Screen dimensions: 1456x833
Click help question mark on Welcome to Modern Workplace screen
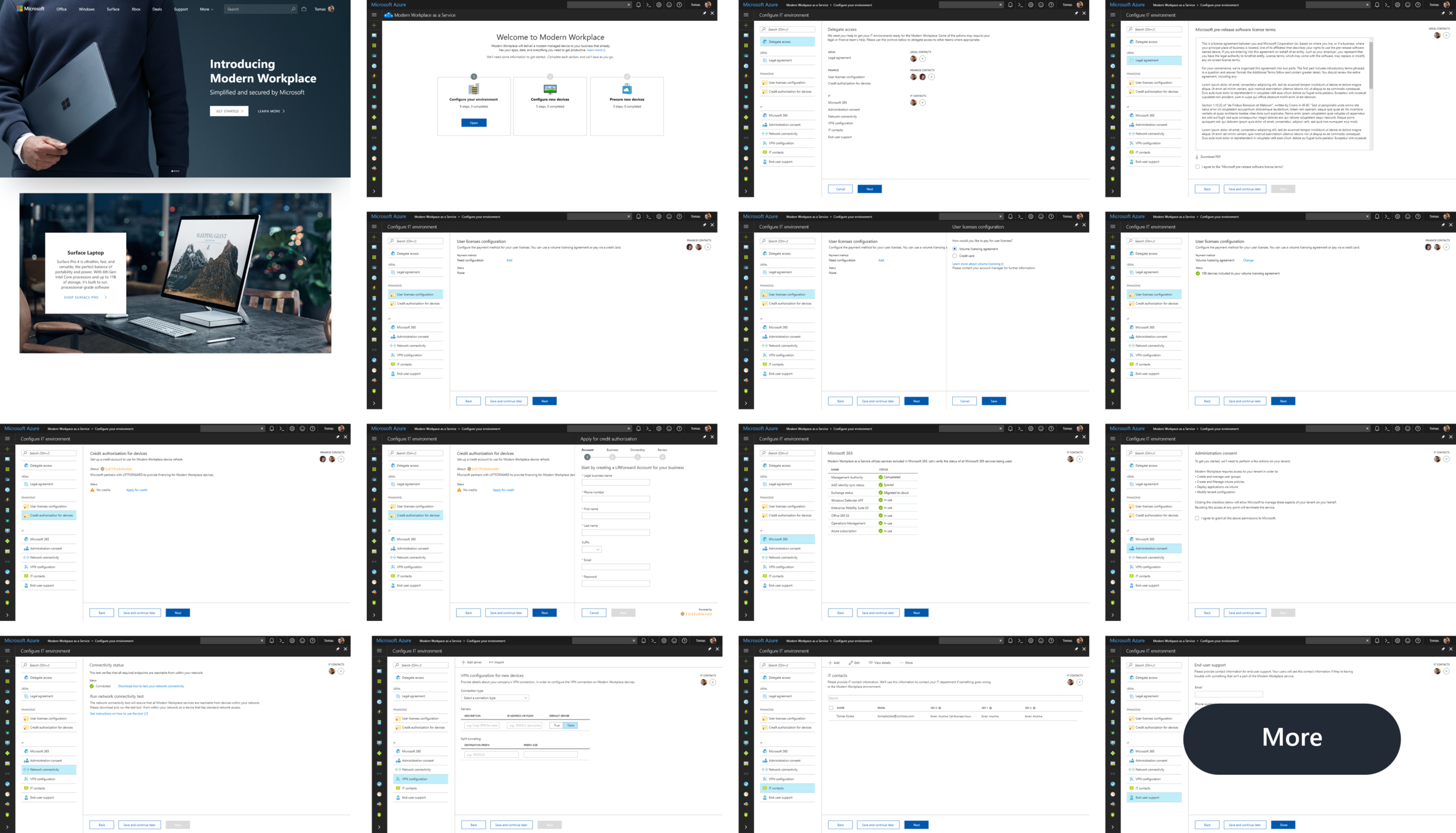pyautogui.click(x=679, y=5)
